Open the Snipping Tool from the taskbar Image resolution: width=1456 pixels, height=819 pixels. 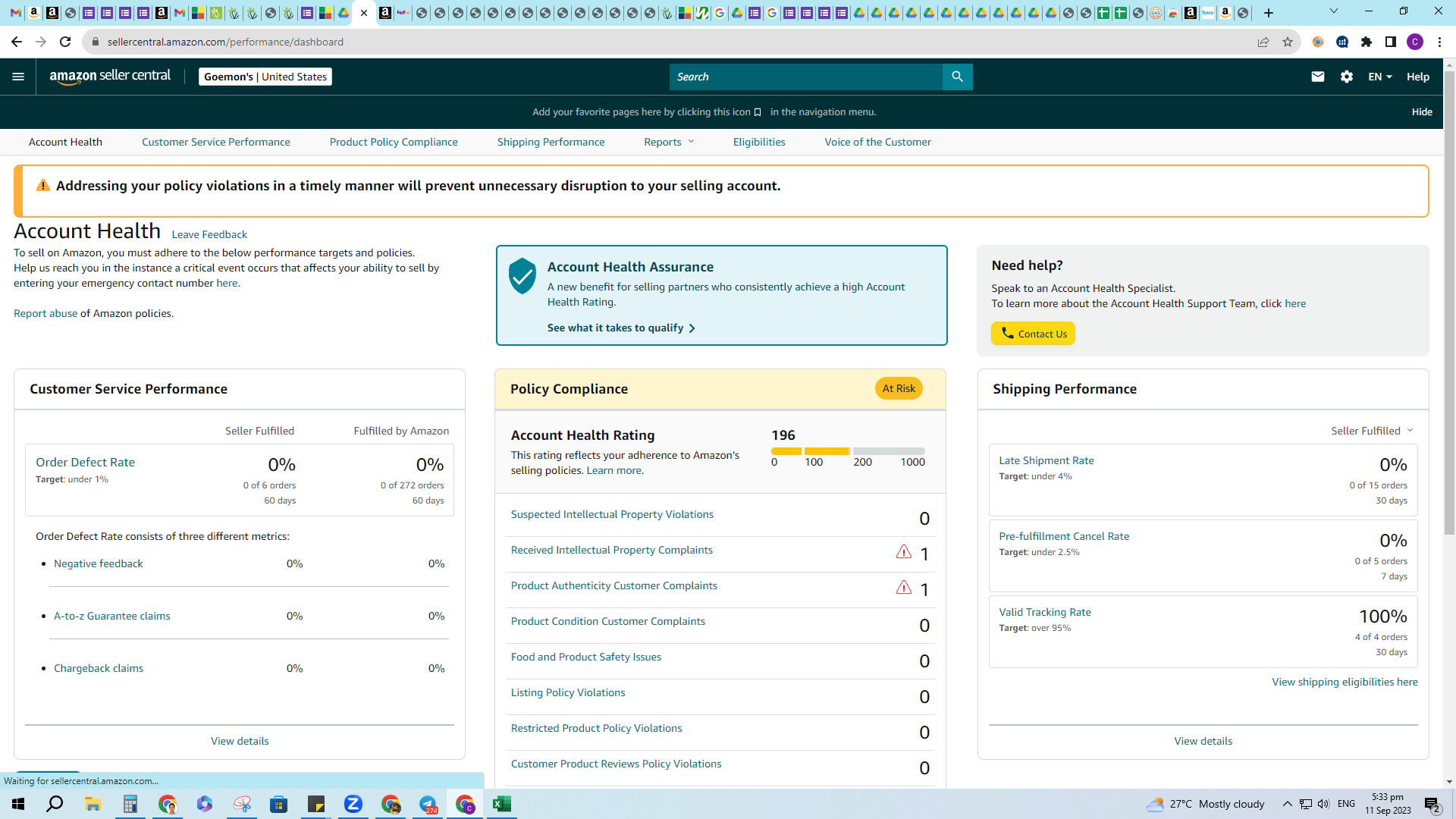tap(242, 804)
